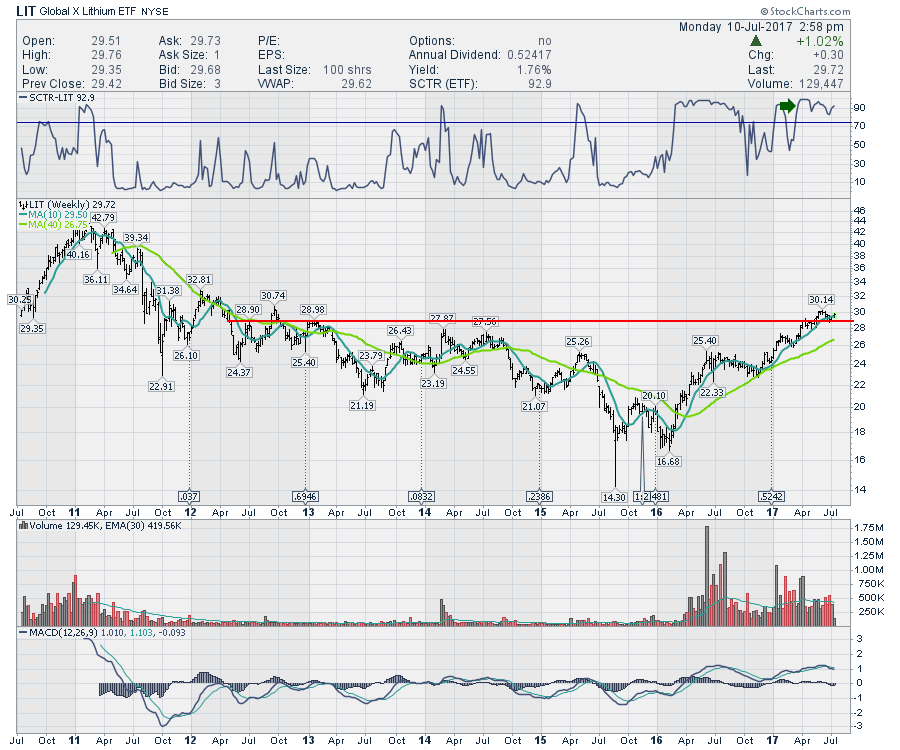Click the green up-triangle change indicator

pos(756,41)
